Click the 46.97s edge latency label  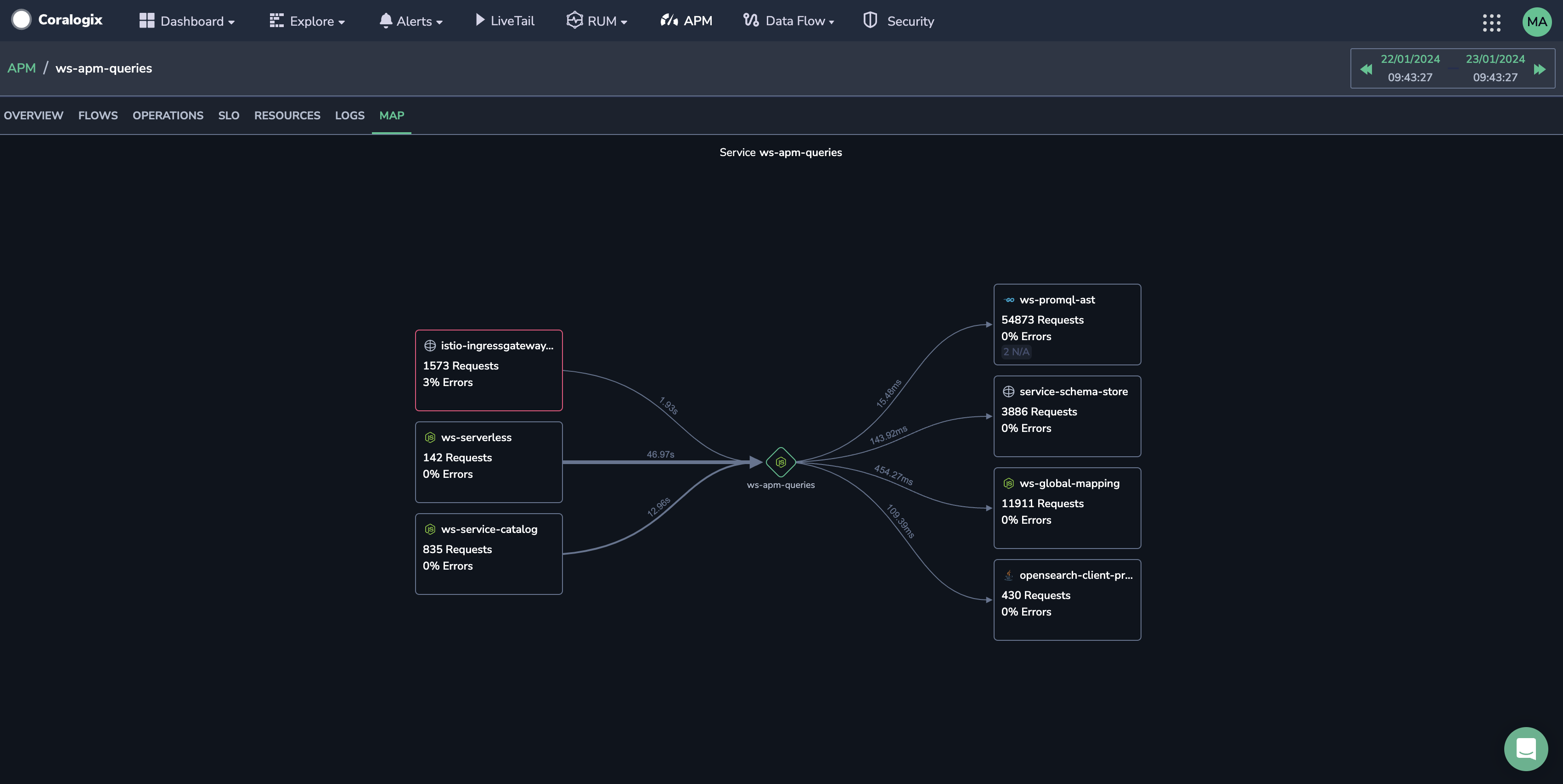660,454
